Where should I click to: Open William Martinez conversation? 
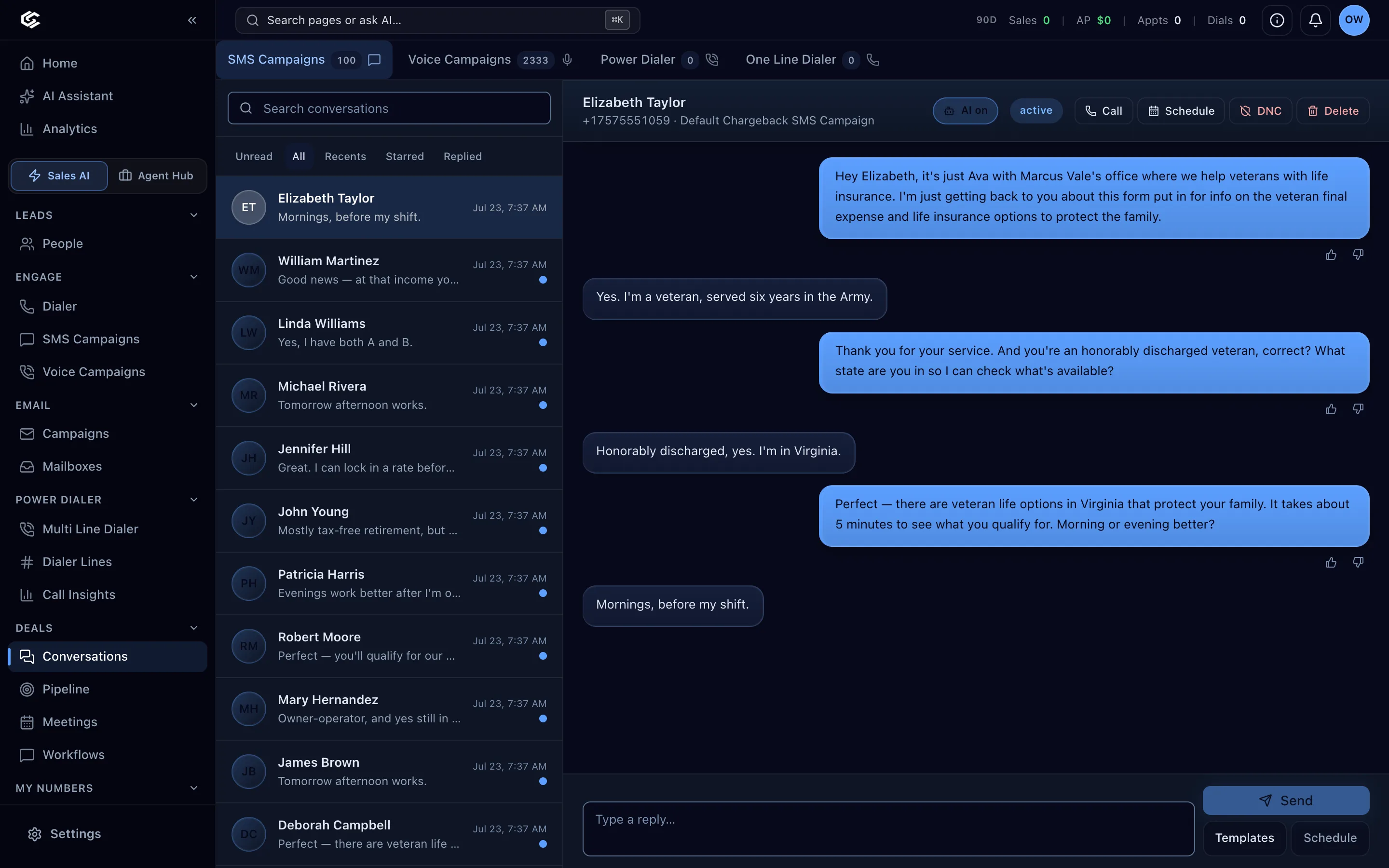[x=389, y=271]
